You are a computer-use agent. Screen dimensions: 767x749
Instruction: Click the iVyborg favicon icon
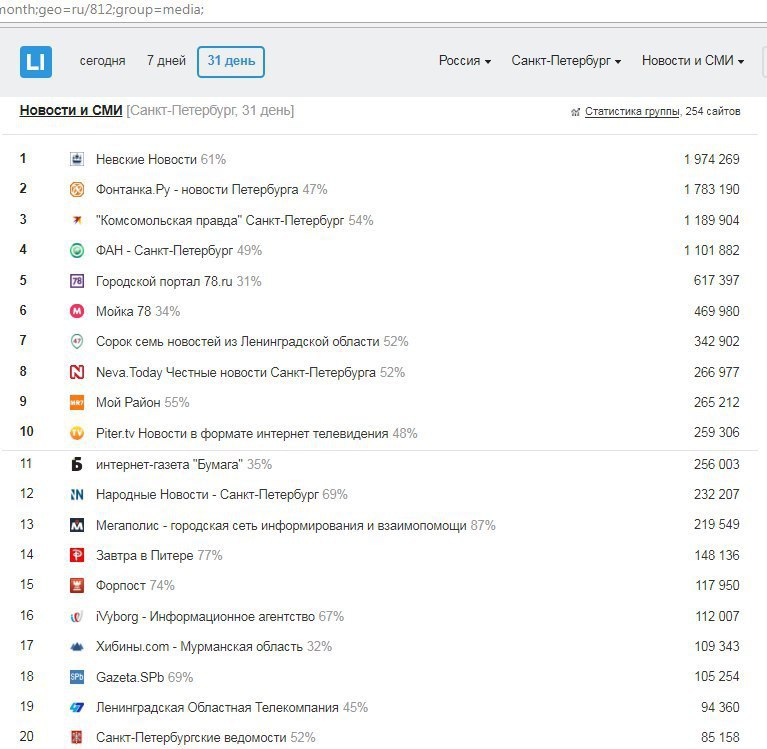click(77, 616)
